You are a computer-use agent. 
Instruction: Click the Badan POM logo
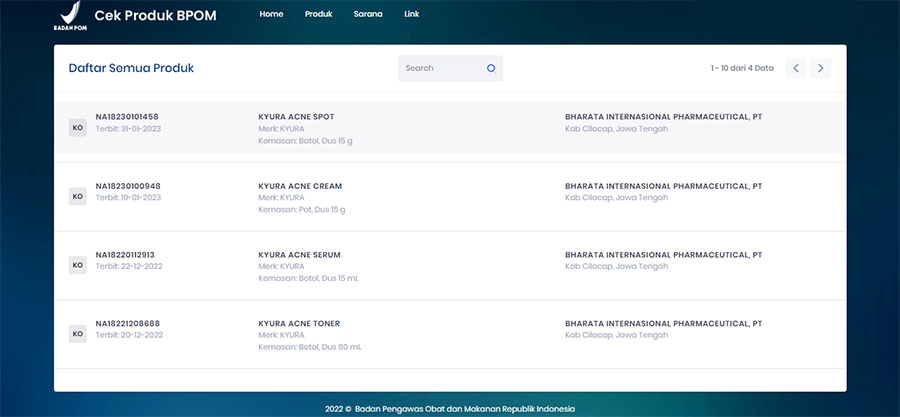[71, 15]
